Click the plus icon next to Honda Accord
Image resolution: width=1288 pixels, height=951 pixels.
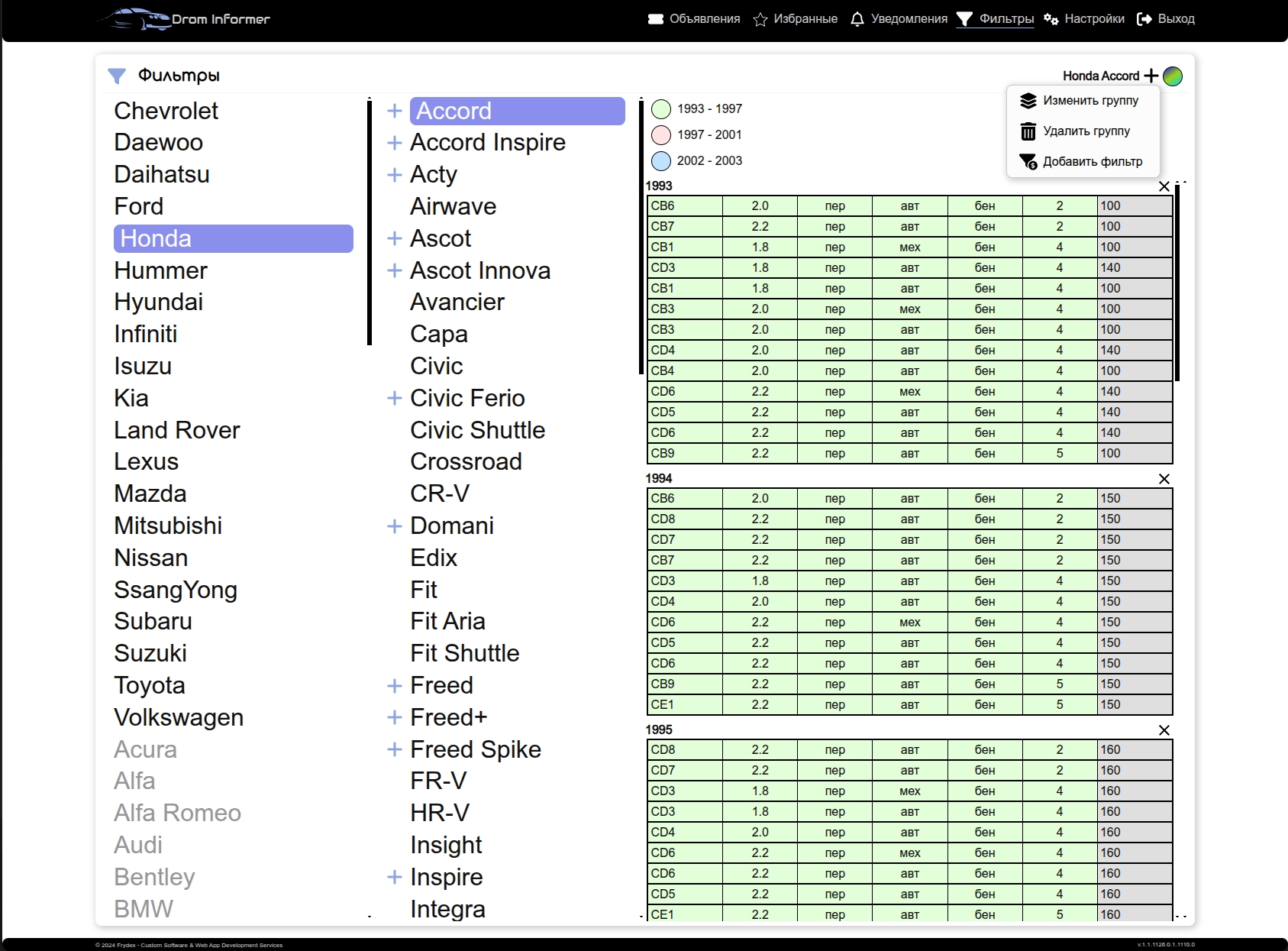[x=1151, y=76]
